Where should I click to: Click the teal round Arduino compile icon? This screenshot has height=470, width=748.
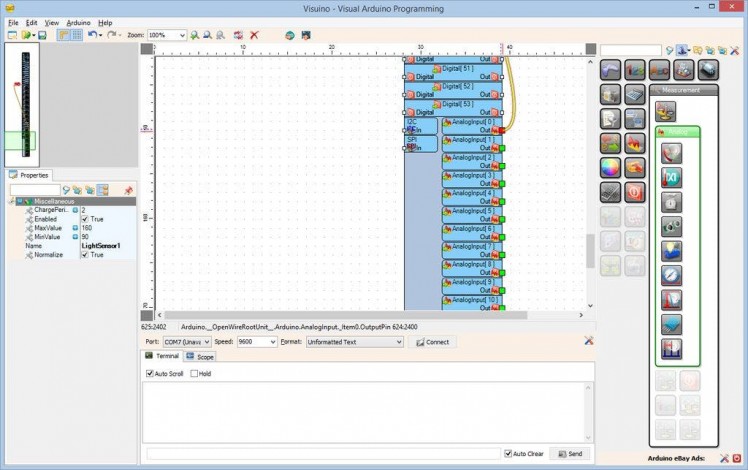[x=290, y=35]
